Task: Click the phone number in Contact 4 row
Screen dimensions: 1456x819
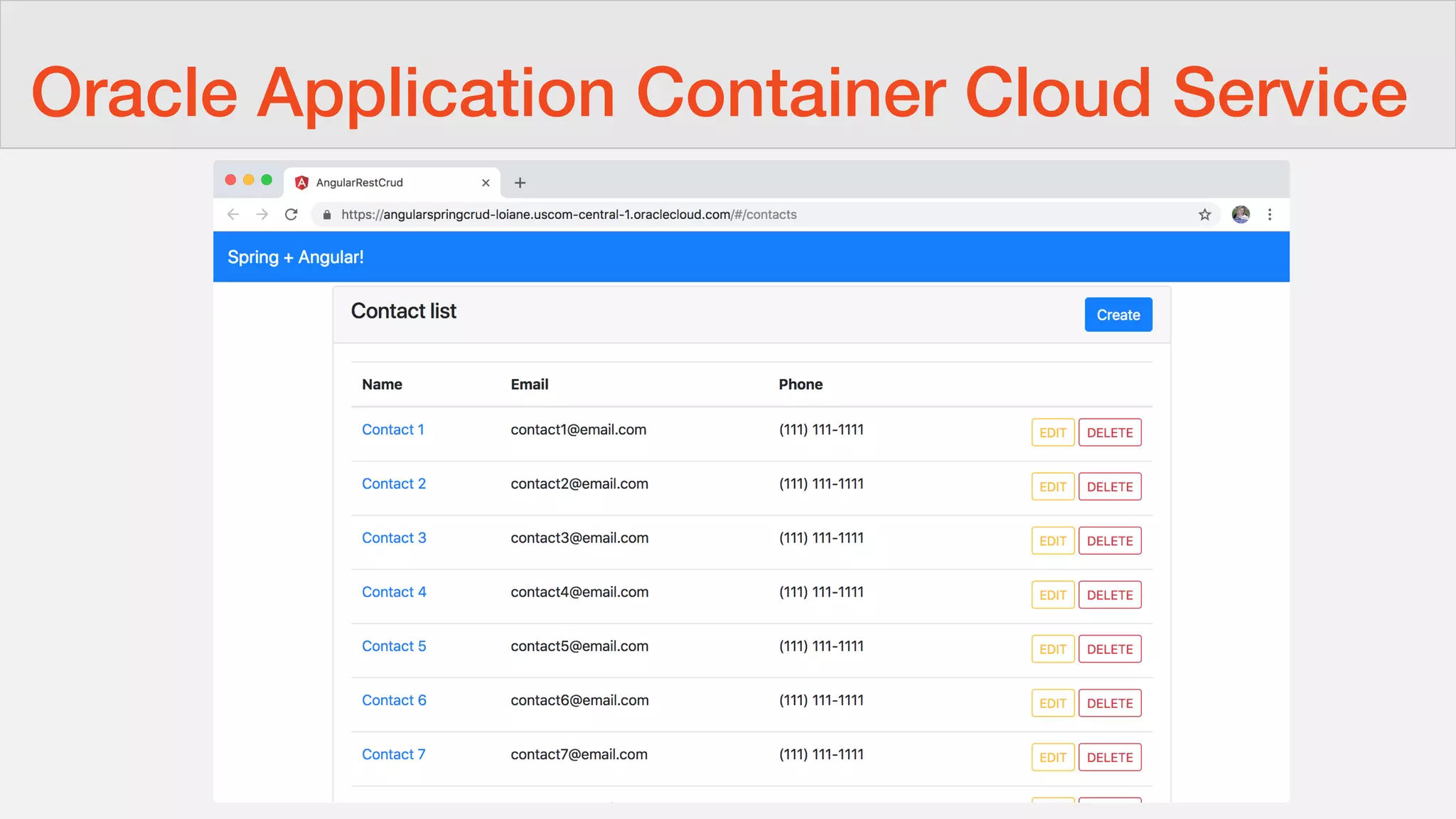Action: (821, 591)
